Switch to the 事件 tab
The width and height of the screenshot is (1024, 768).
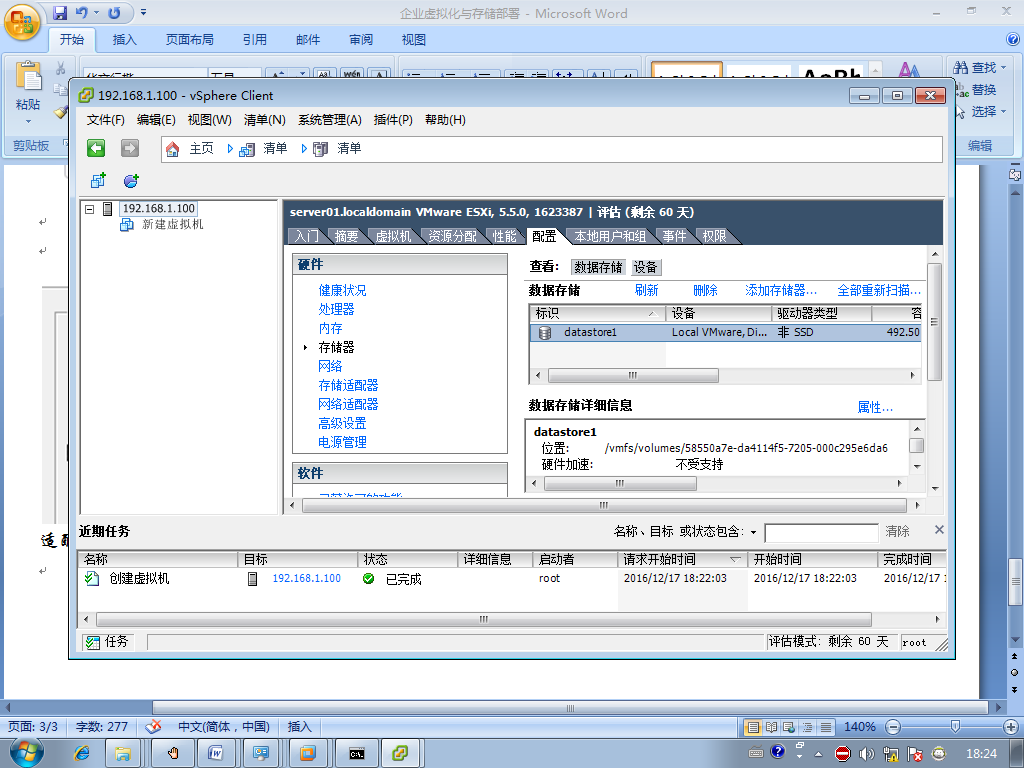tap(674, 236)
